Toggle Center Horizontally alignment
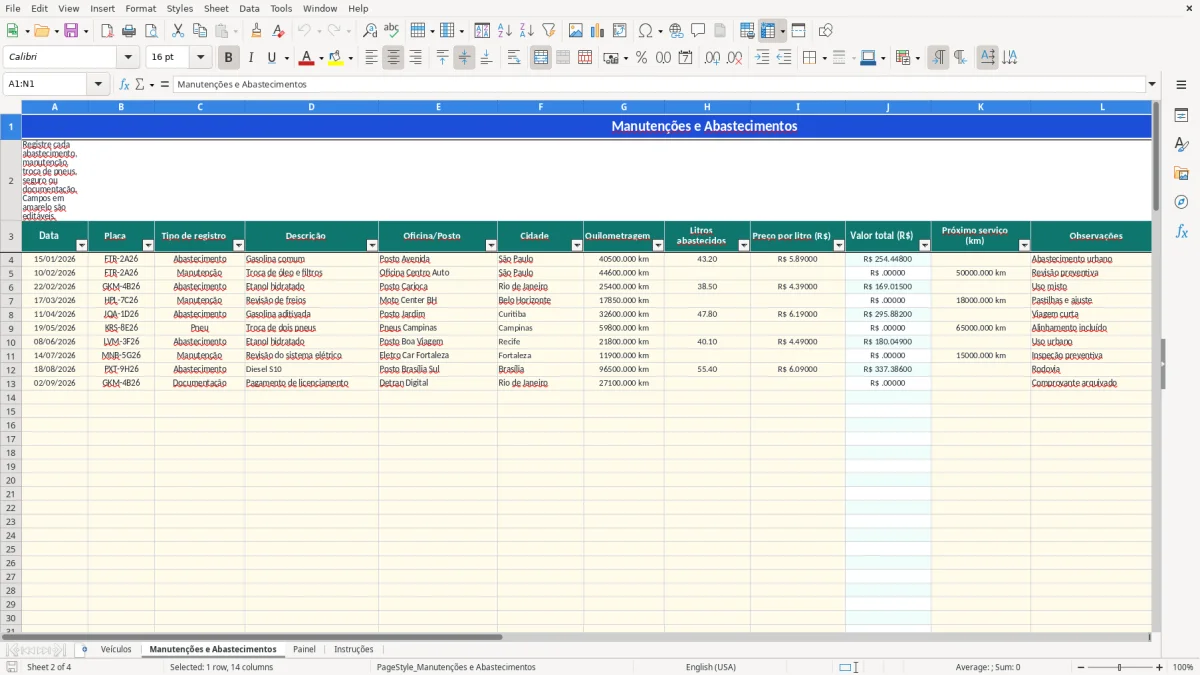This screenshot has height=675, width=1200. tap(393, 58)
